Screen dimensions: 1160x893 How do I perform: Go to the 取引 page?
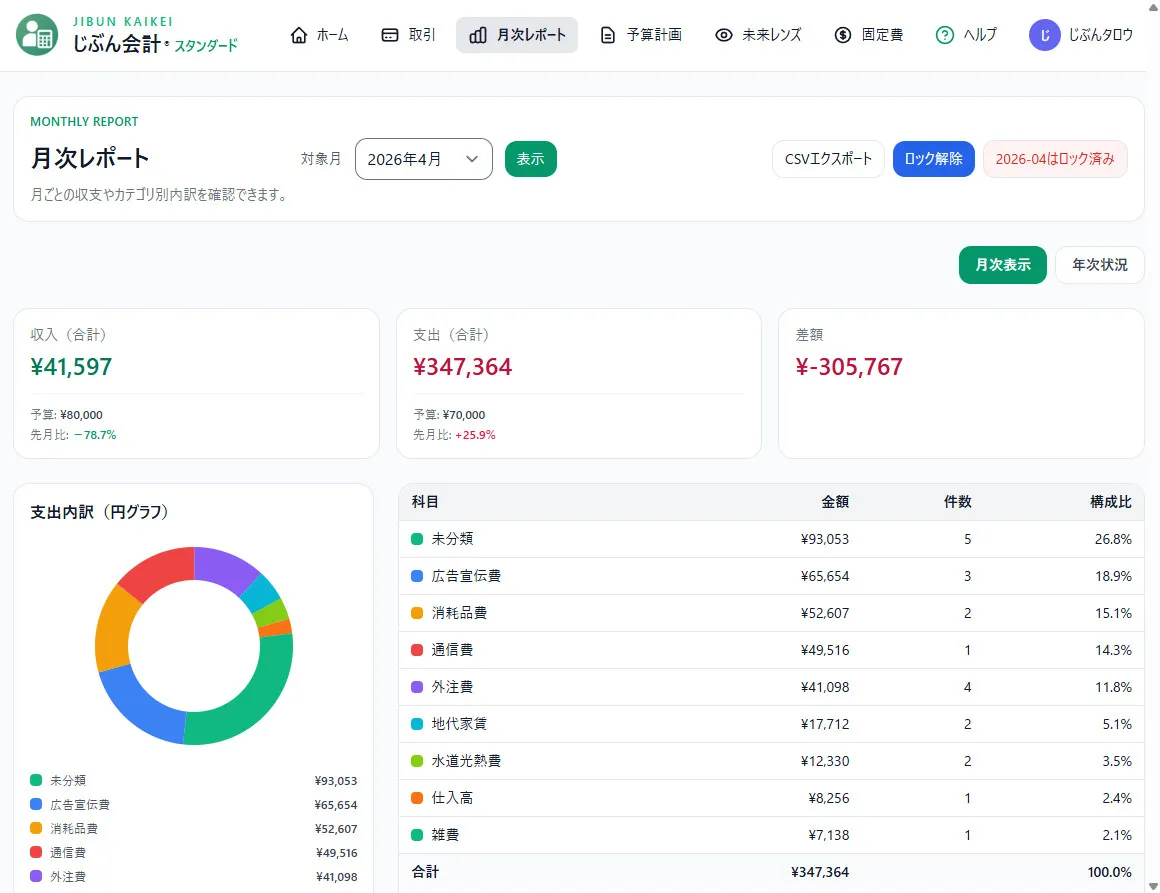click(408, 35)
